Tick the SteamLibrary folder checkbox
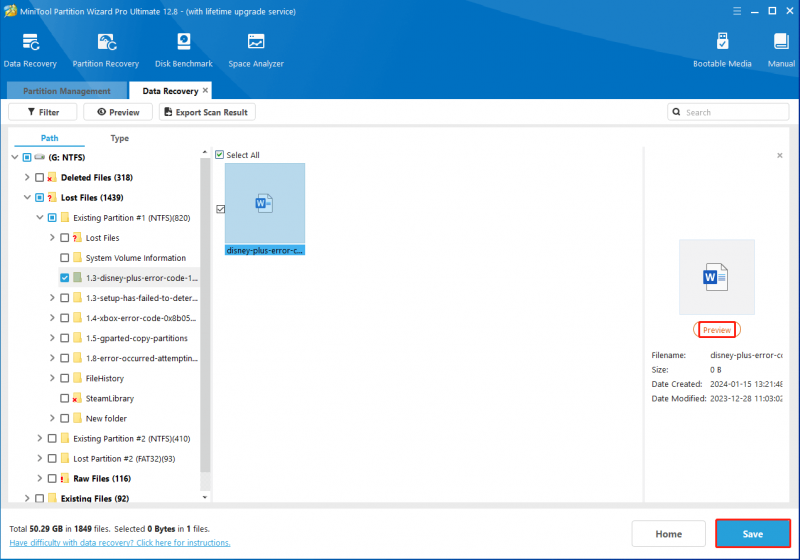 tap(64, 398)
